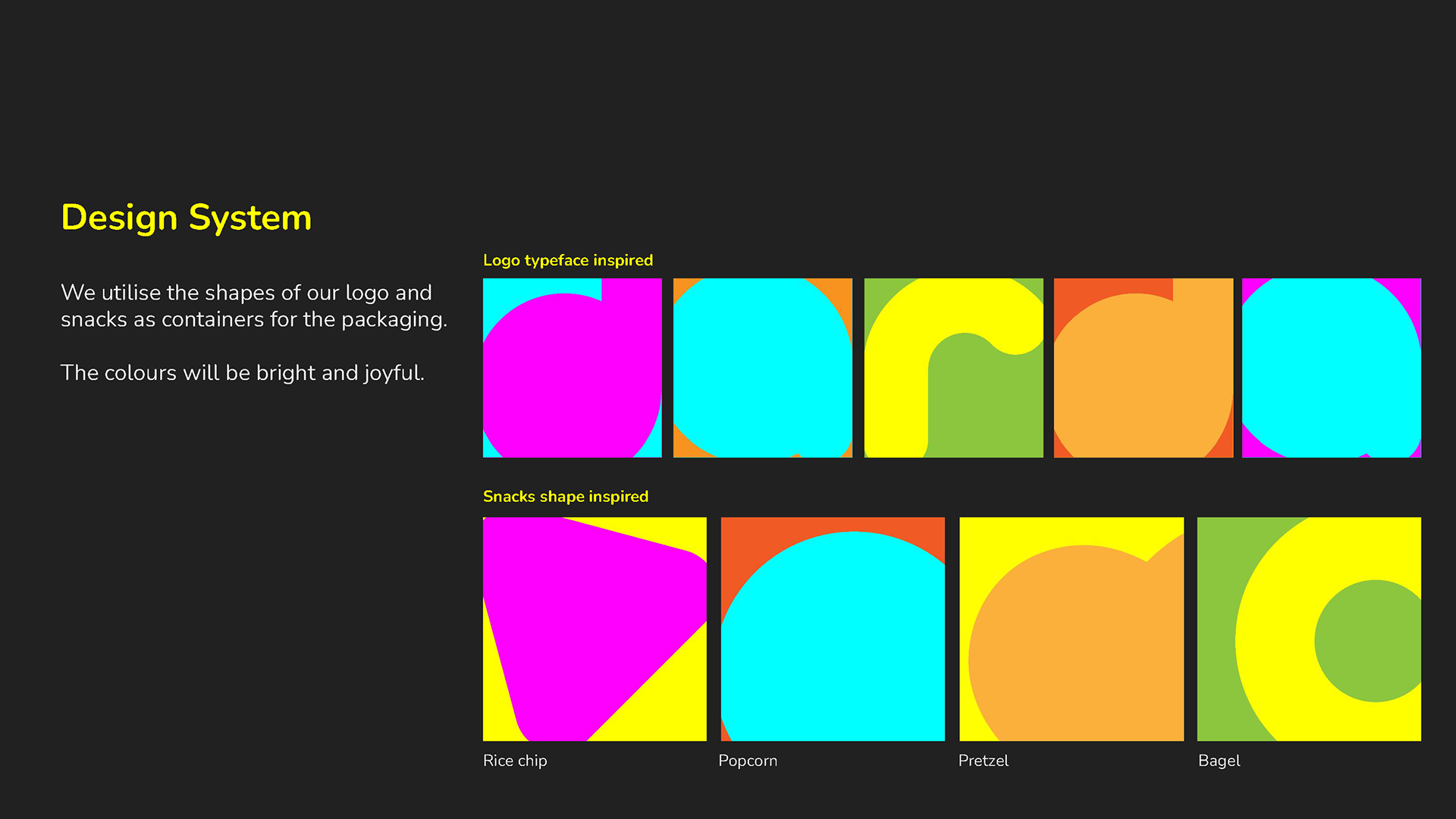The height and width of the screenshot is (819, 1456).
Task: Open the Popcorn cyan circle tile
Action: pyautogui.click(x=833, y=629)
